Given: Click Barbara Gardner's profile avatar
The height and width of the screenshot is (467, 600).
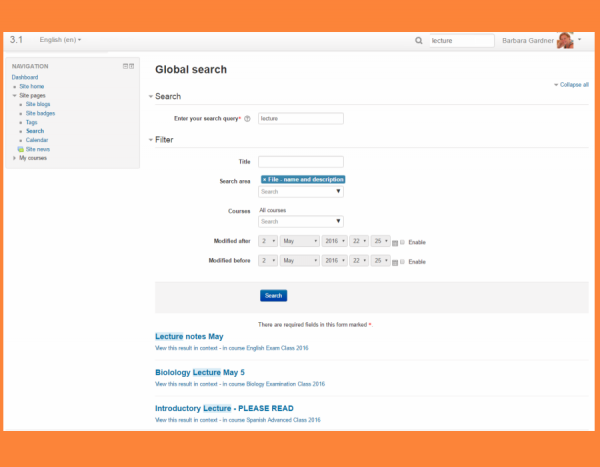Looking at the screenshot, I should click(565, 41).
